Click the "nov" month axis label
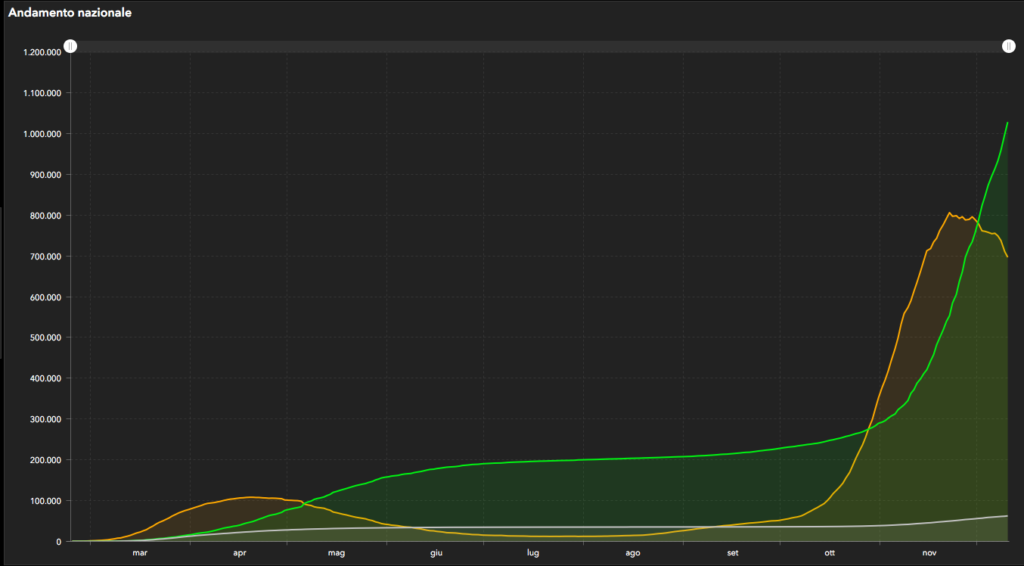The height and width of the screenshot is (566, 1024). 929,552
